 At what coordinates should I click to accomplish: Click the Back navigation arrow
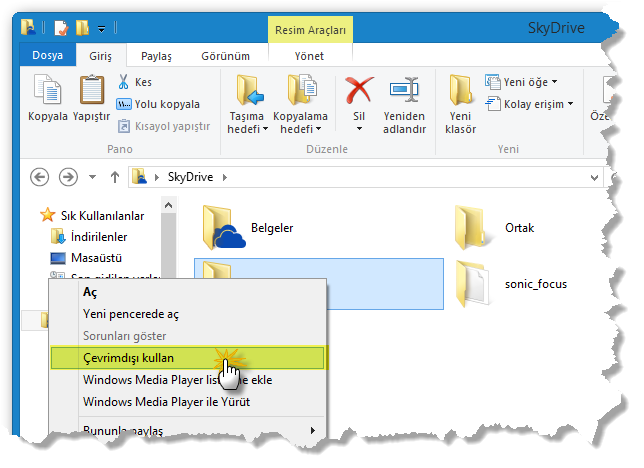(x=39, y=177)
